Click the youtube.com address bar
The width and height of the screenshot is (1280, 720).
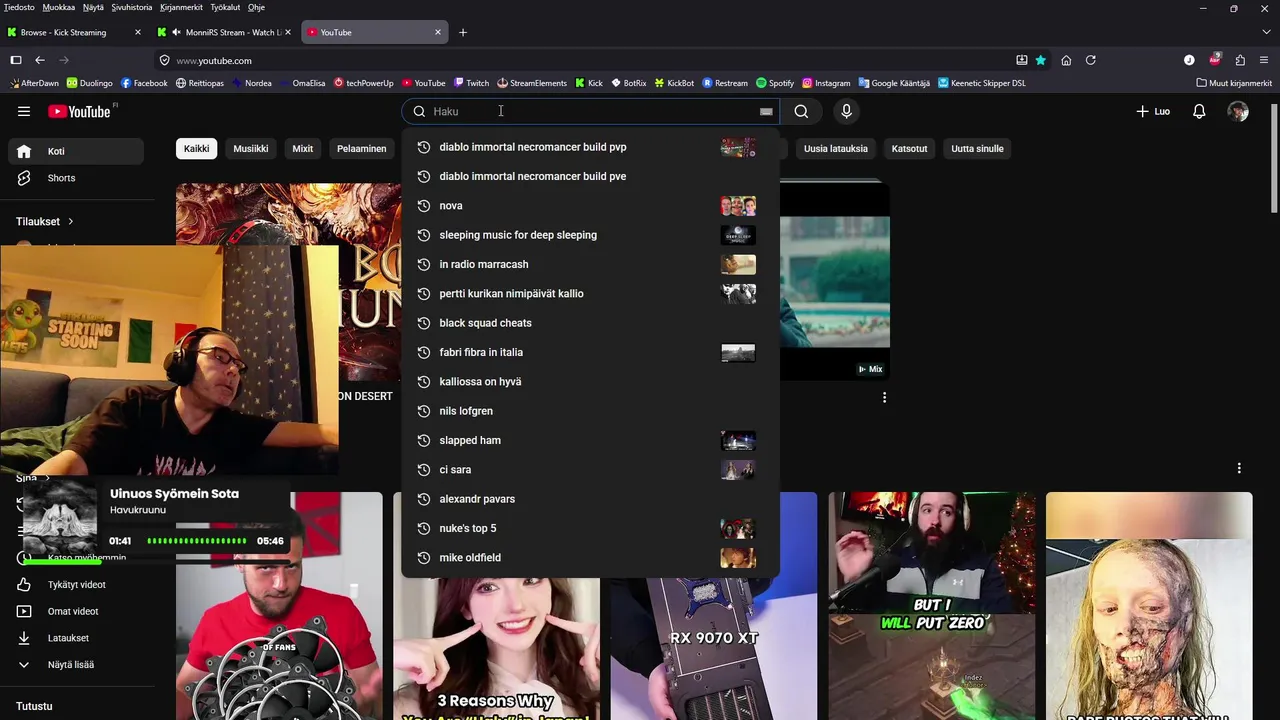[x=590, y=60]
